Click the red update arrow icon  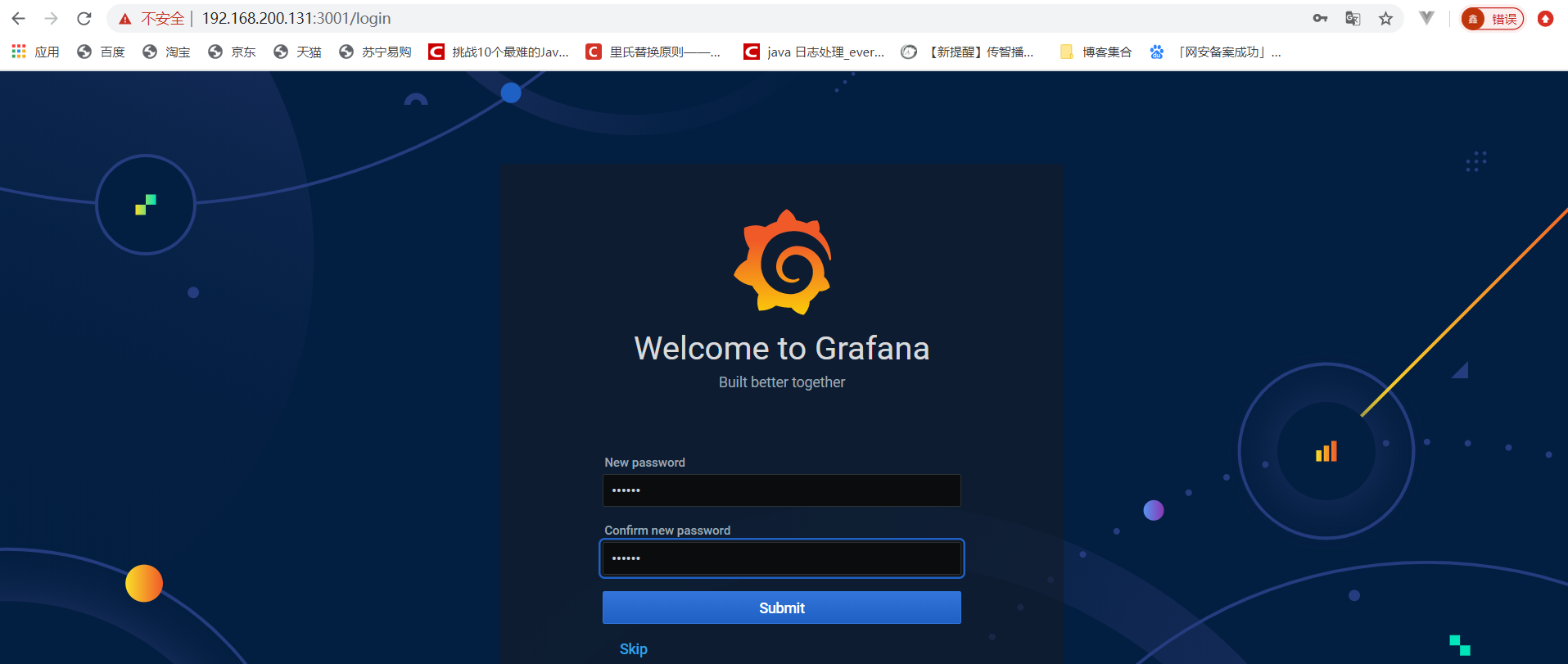pos(1545,18)
